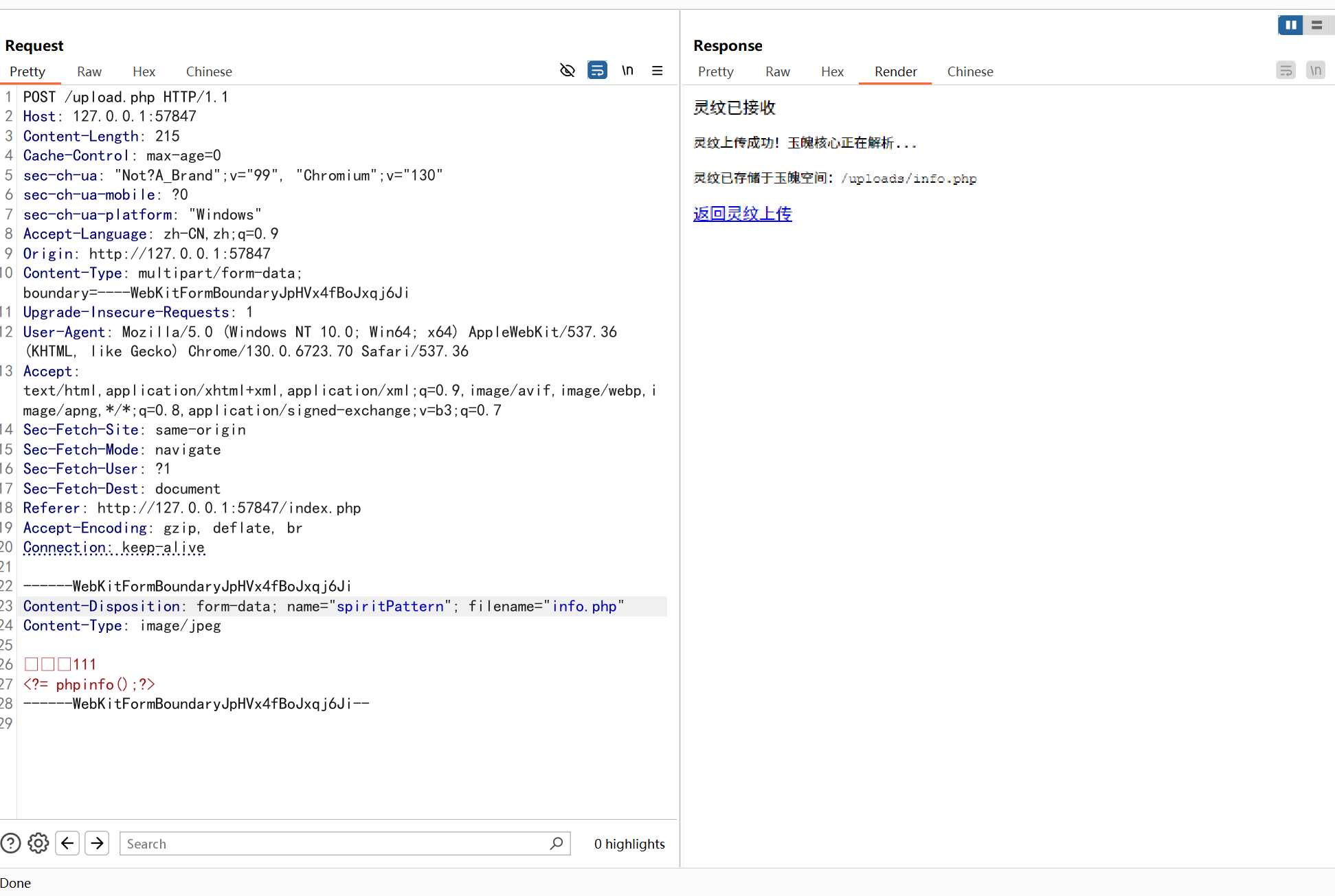Image resolution: width=1335 pixels, height=896 pixels.
Task: Toggle response newline characters icon
Action: 1315,70
